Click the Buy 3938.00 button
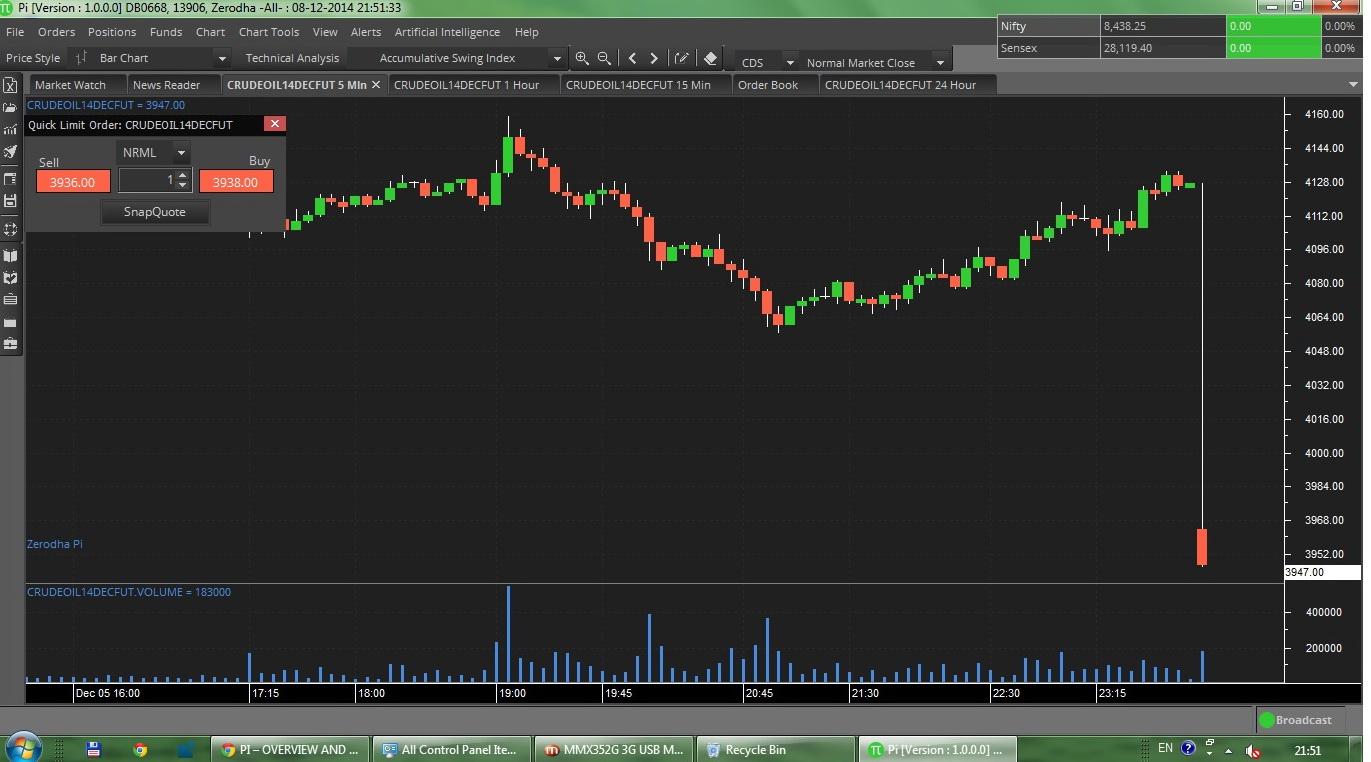 (x=236, y=182)
